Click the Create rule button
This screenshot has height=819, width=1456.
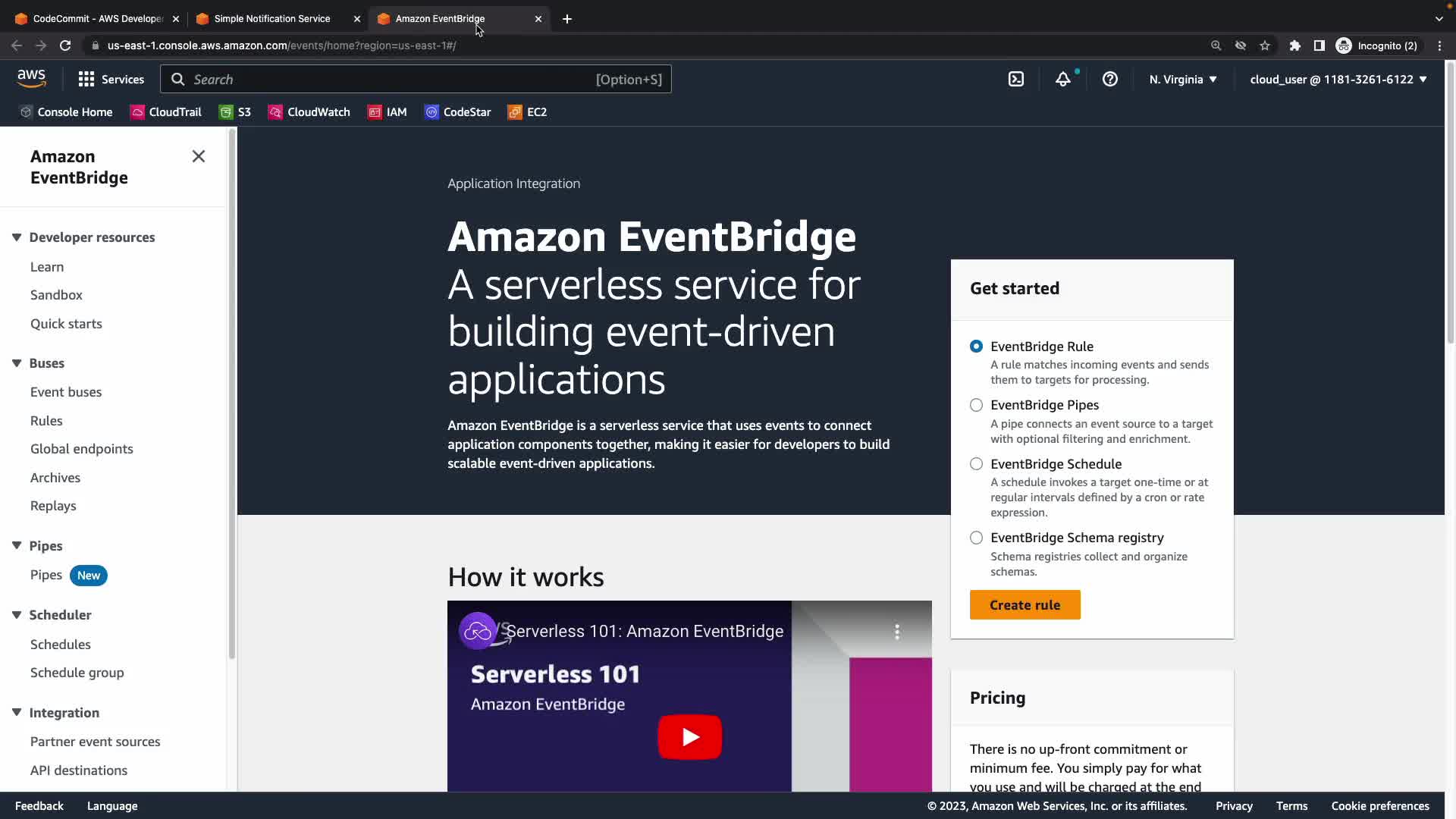click(x=1025, y=605)
